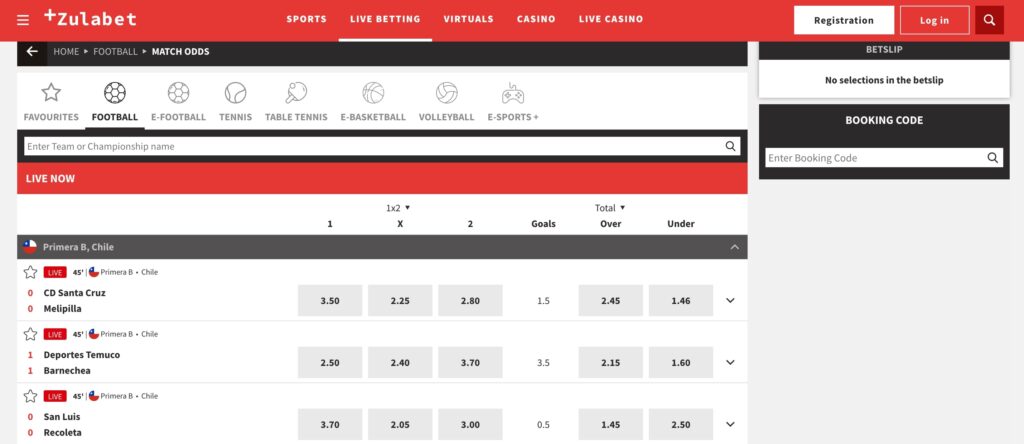Select Under 1.46 for Santa Cruz match
This screenshot has height=444, width=1024.
pyautogui.click(x=680, y=300)
